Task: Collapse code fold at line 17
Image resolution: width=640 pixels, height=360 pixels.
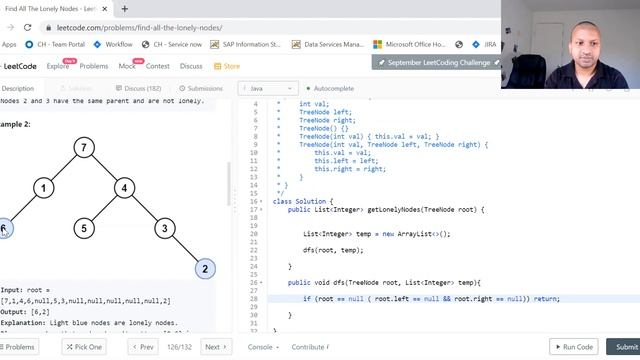Action: (x=261, y=210)
